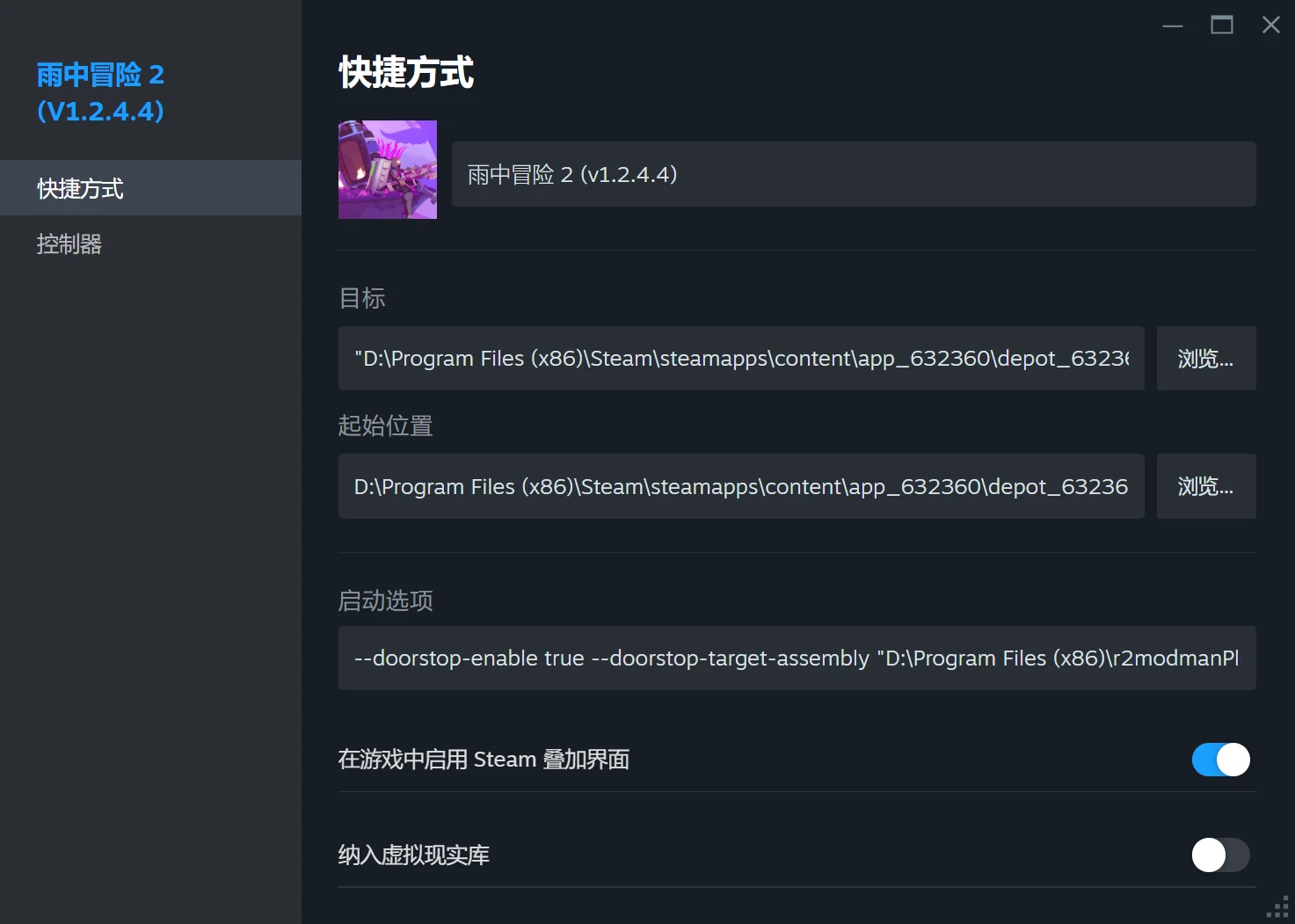The width and height of the screenshot is (1295, 924).
Task: Click the 雨中冒险 2 (V1.2.4.4) sidebar title
Action: (101, 92)
